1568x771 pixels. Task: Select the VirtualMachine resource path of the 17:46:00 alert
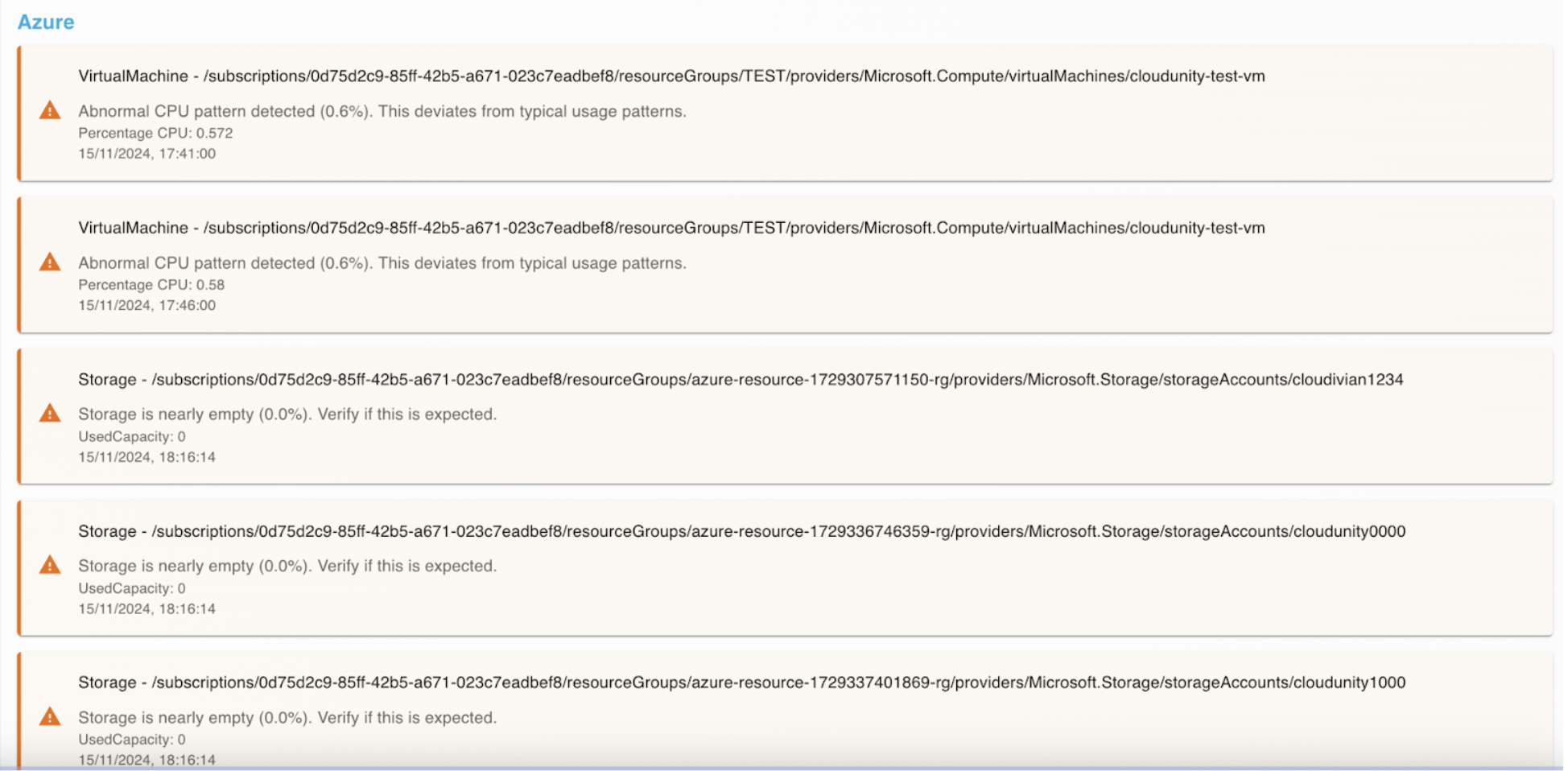[671, 229]
